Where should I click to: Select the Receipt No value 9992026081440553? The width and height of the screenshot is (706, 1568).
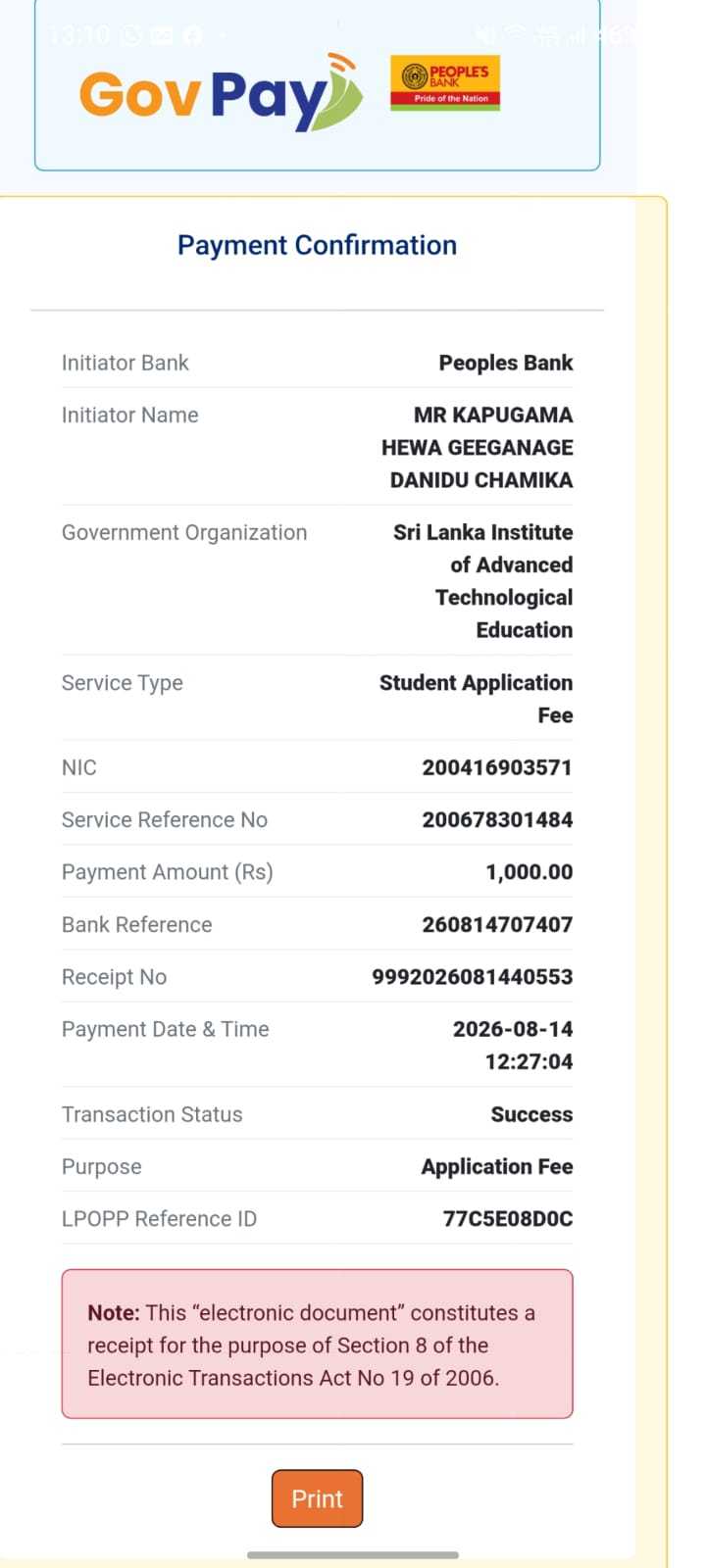coord(473,976)
